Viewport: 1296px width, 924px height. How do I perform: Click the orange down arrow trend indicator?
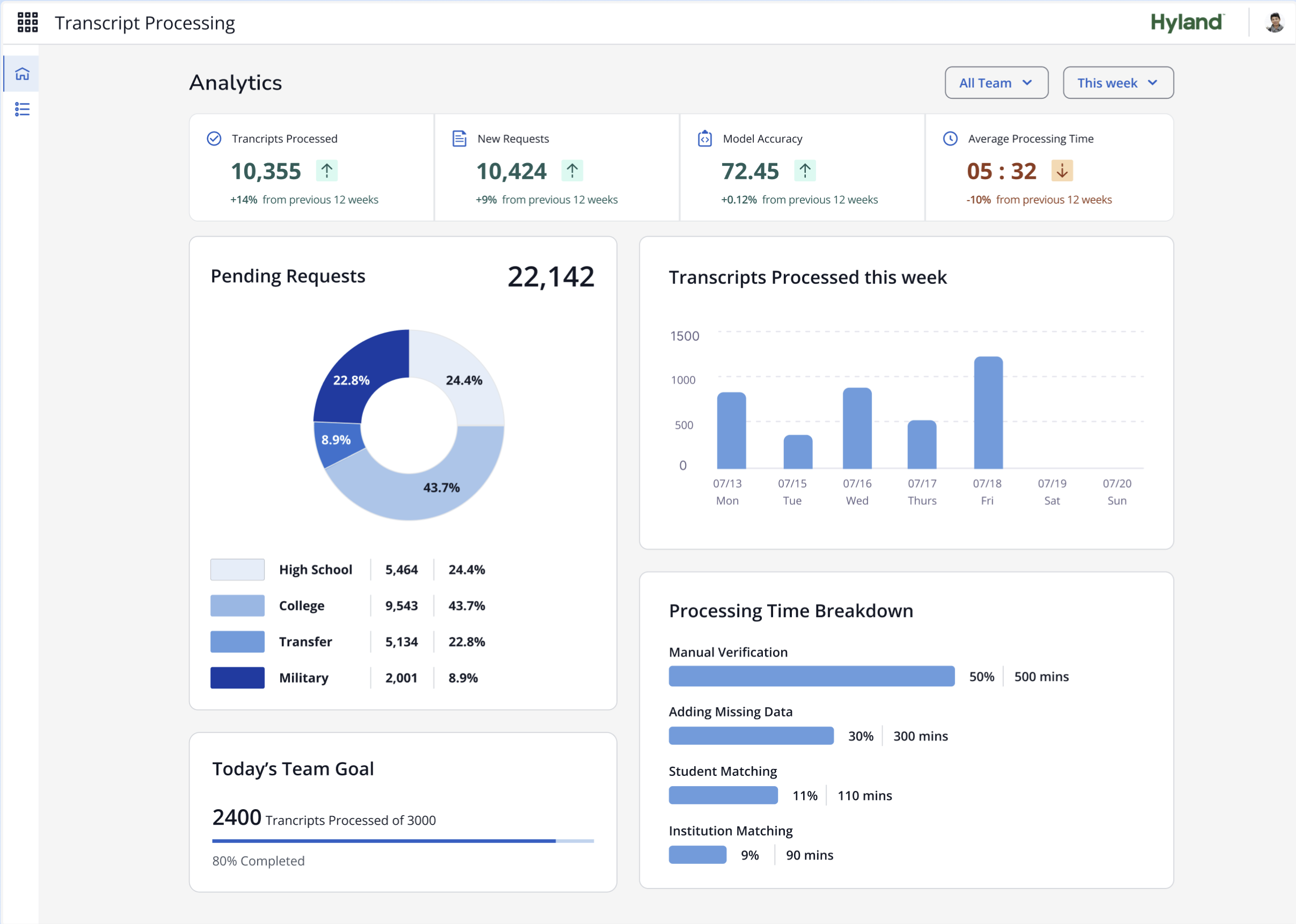pos(1061,171)
